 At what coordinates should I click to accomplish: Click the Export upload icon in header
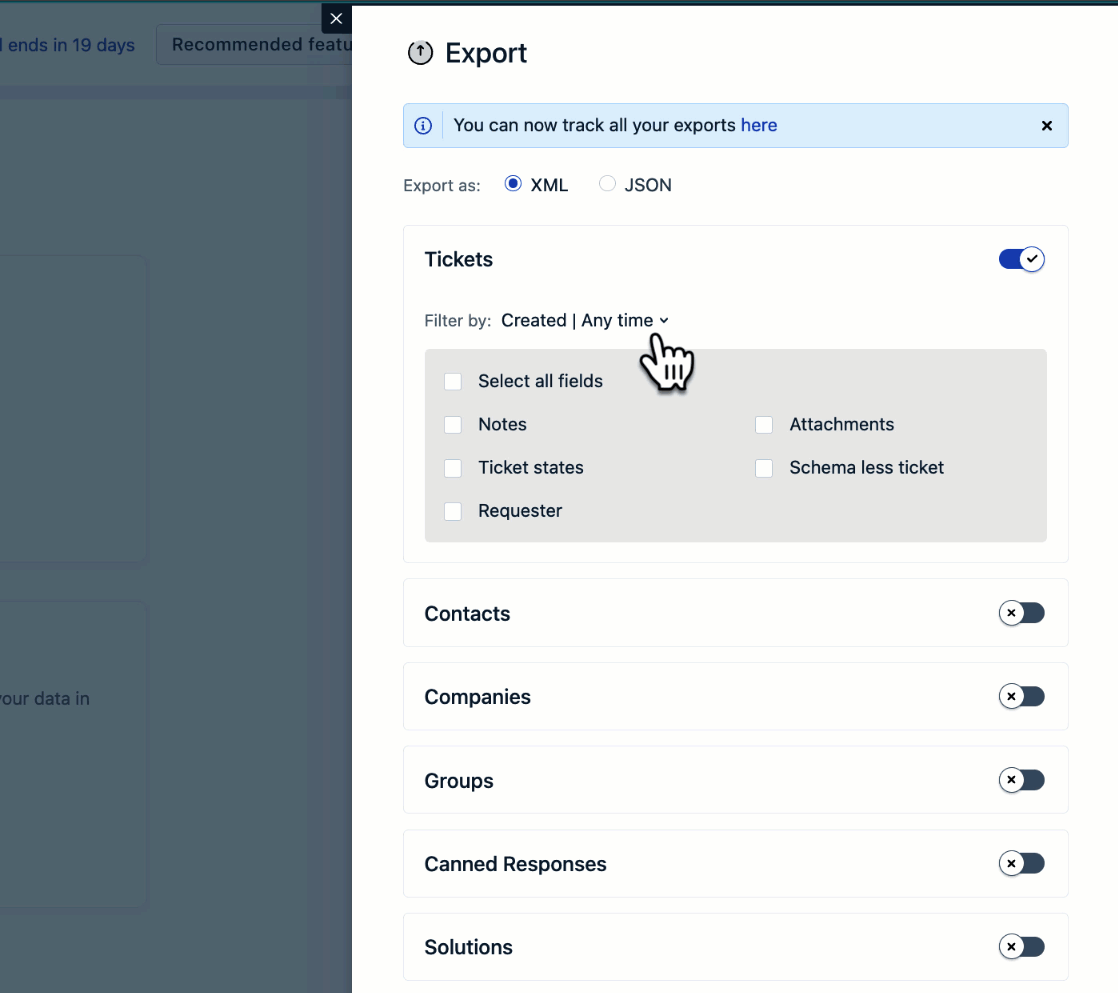(x=421, y=54)
